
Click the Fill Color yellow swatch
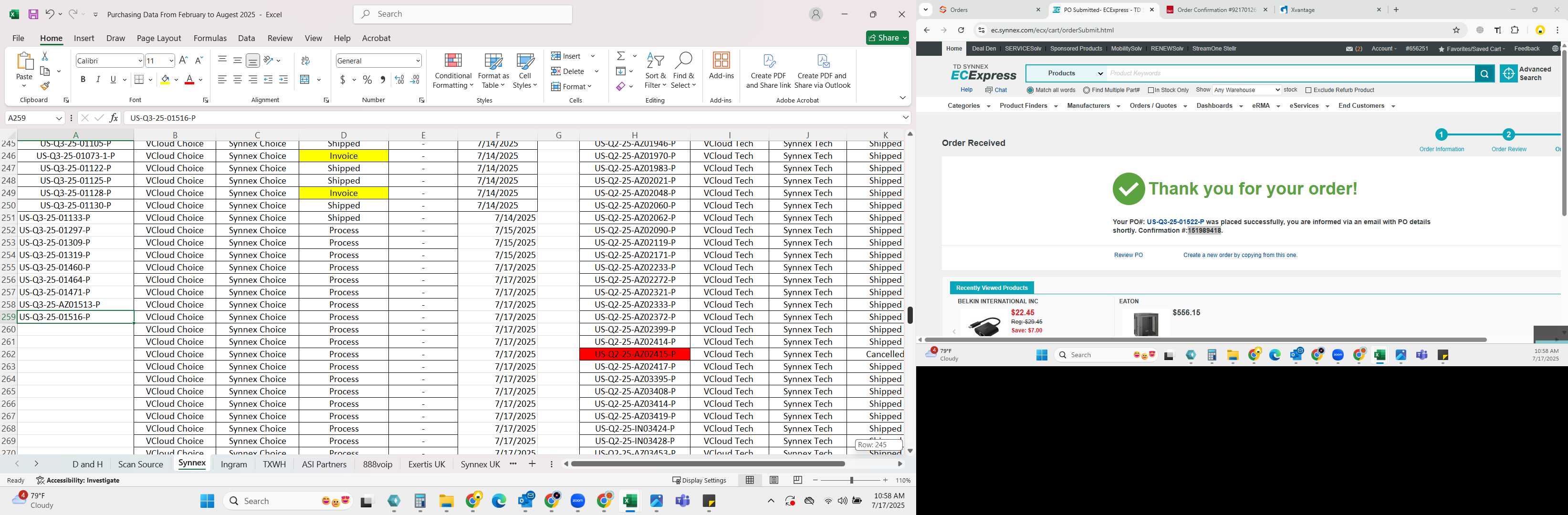pyautogui.click(x=165, y=80)
